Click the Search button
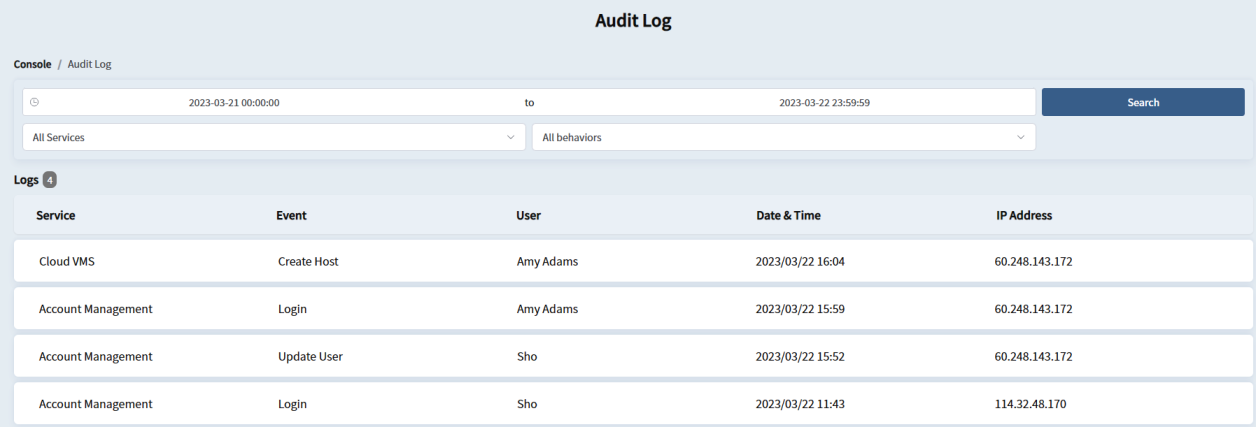The width and height of the screenshot is (1256, 427). 1142,102
